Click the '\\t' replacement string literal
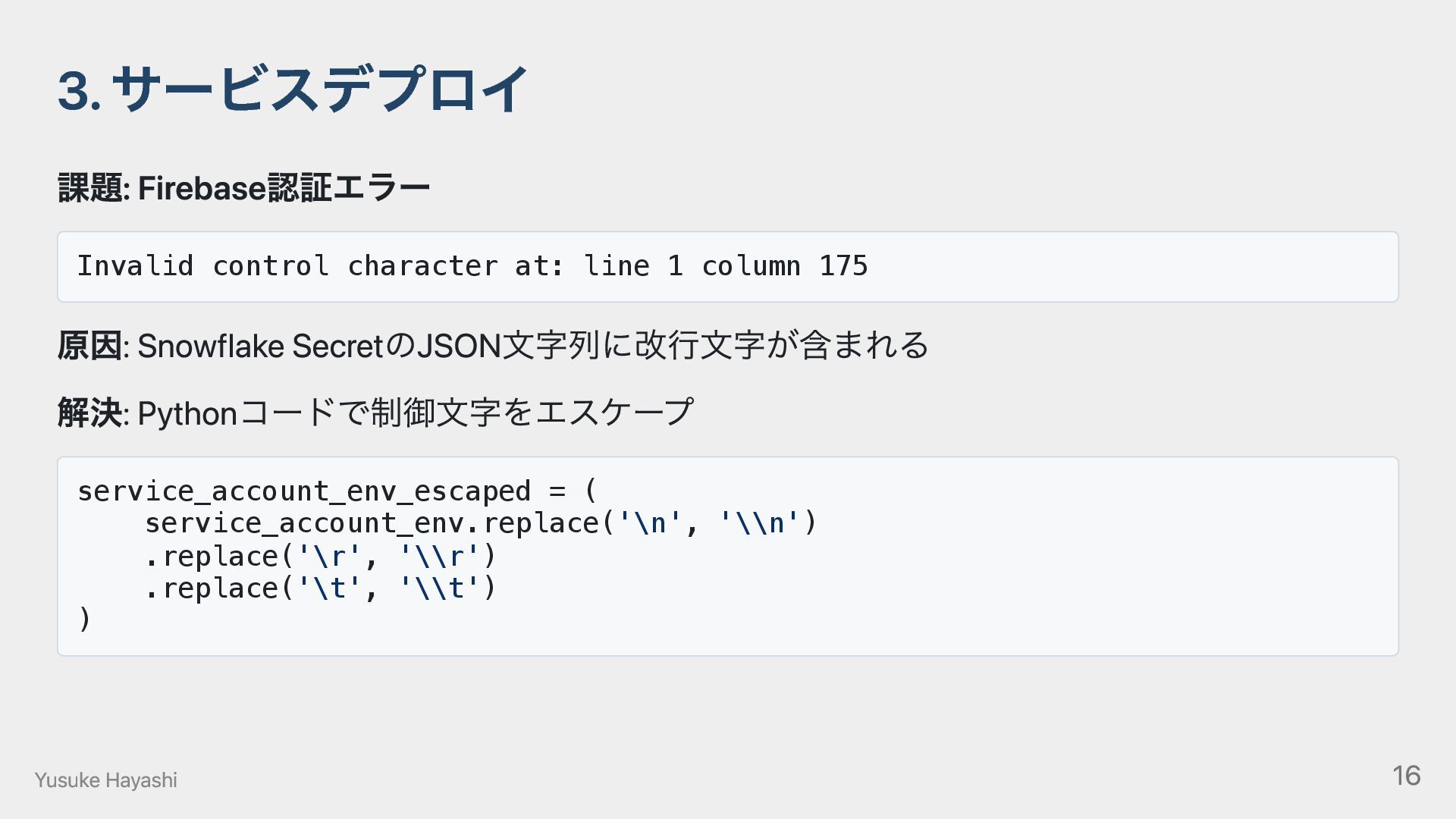The width and height of the screenshot is (1456, 819). pos(439,588)
